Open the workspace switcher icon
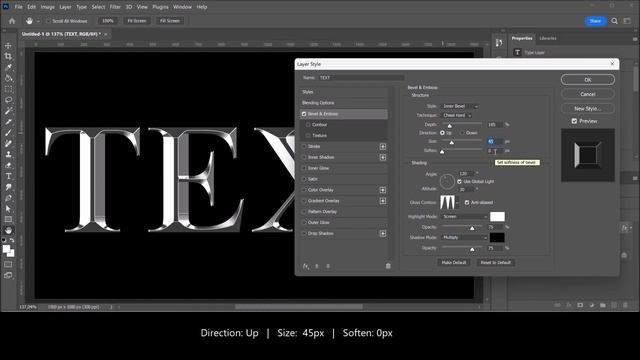The width and height of the screenshot is (640, 360). click(x=627, y=21)
